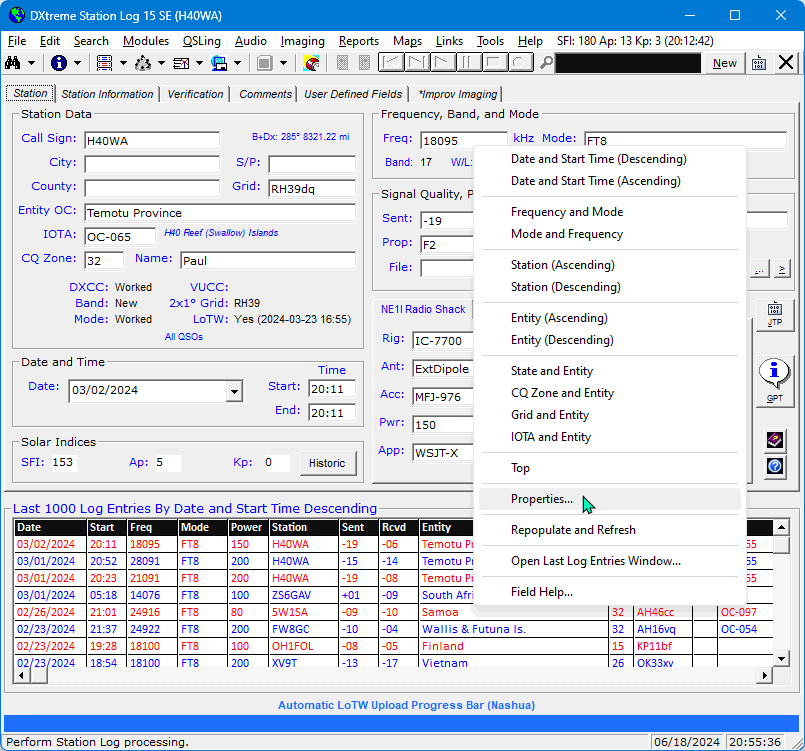The width and height of the screenshot is (805, 751).
Task: Click the New button in toolbar
Action: tap(725, 63)
